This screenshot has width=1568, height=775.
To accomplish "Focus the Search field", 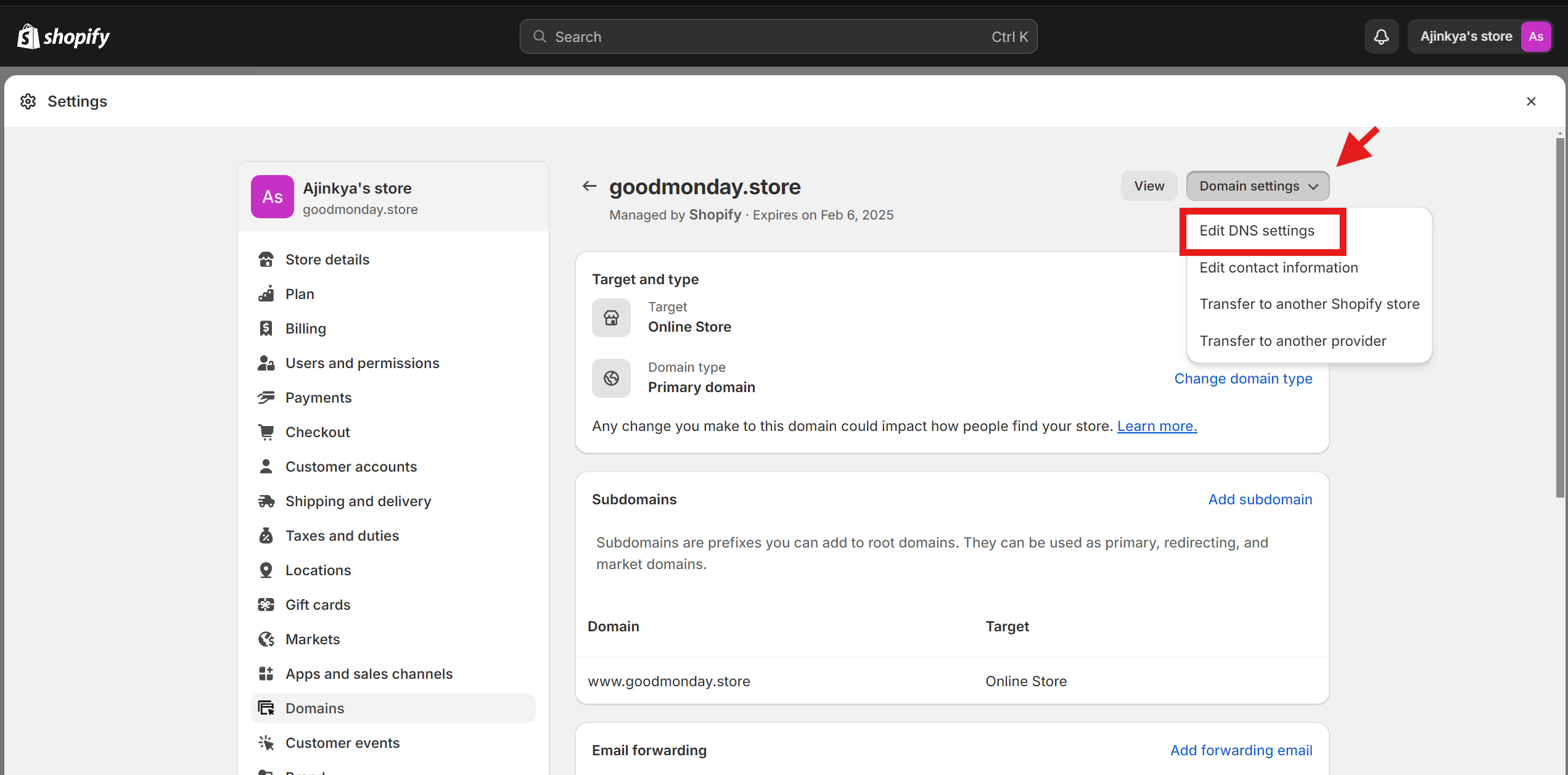I will (x=778, y=36).
